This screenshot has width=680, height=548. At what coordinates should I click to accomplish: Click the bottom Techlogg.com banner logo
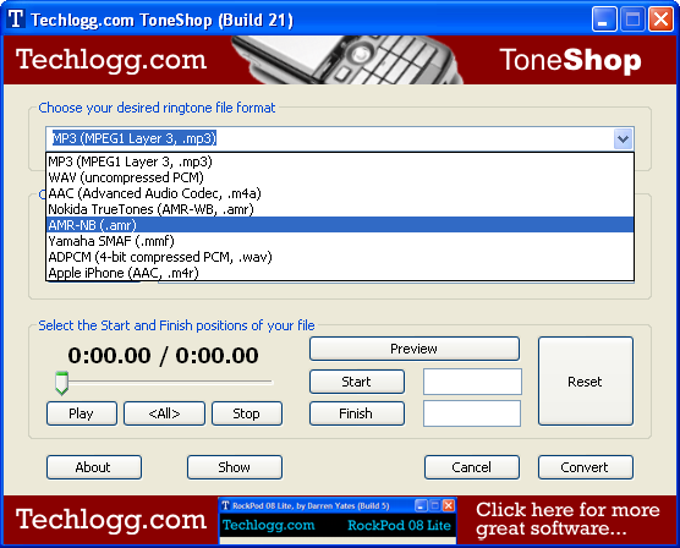point(111,519)
